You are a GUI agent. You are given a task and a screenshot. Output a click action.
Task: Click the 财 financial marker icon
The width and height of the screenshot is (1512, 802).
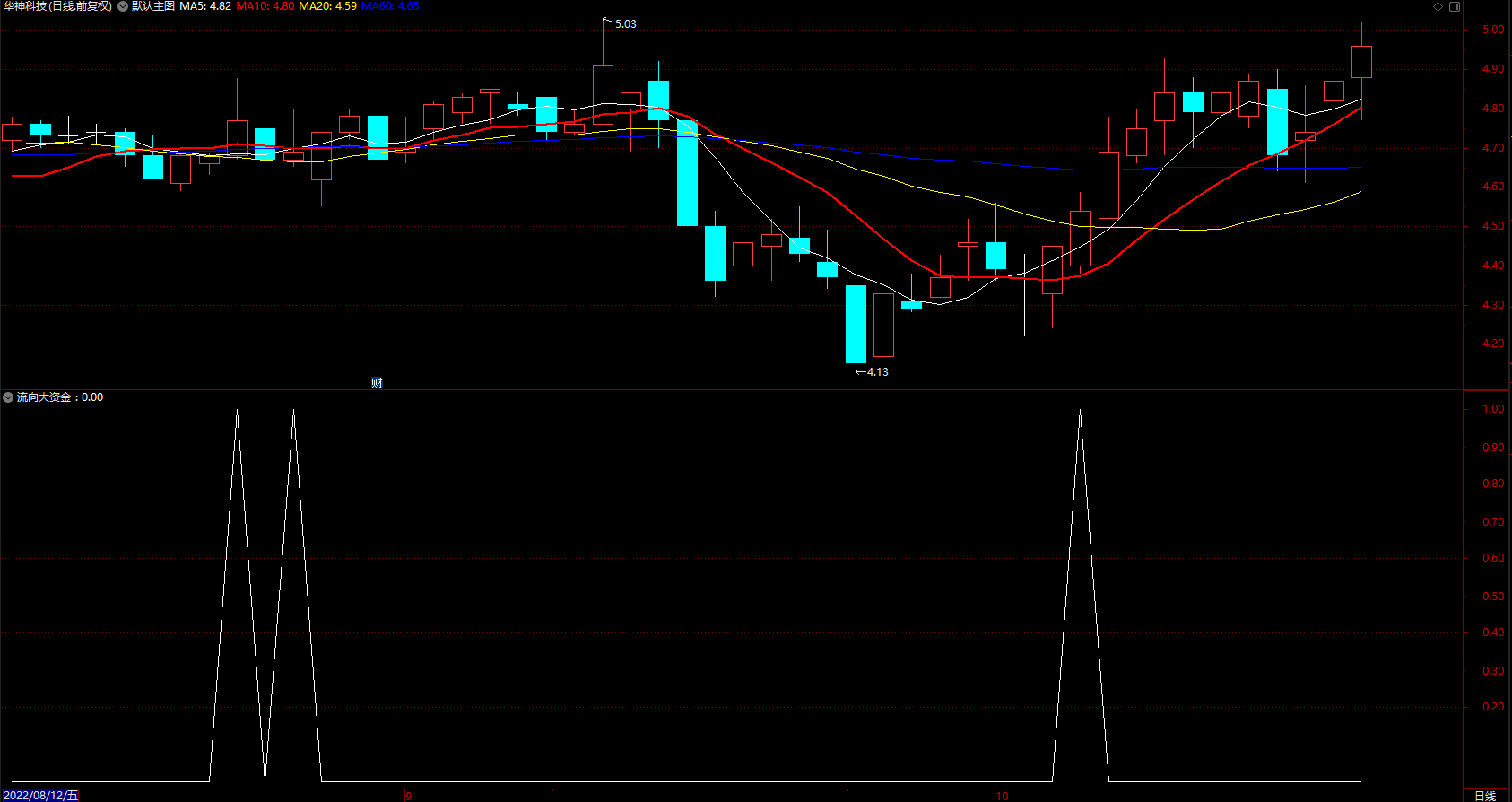[x=377, y=383]
